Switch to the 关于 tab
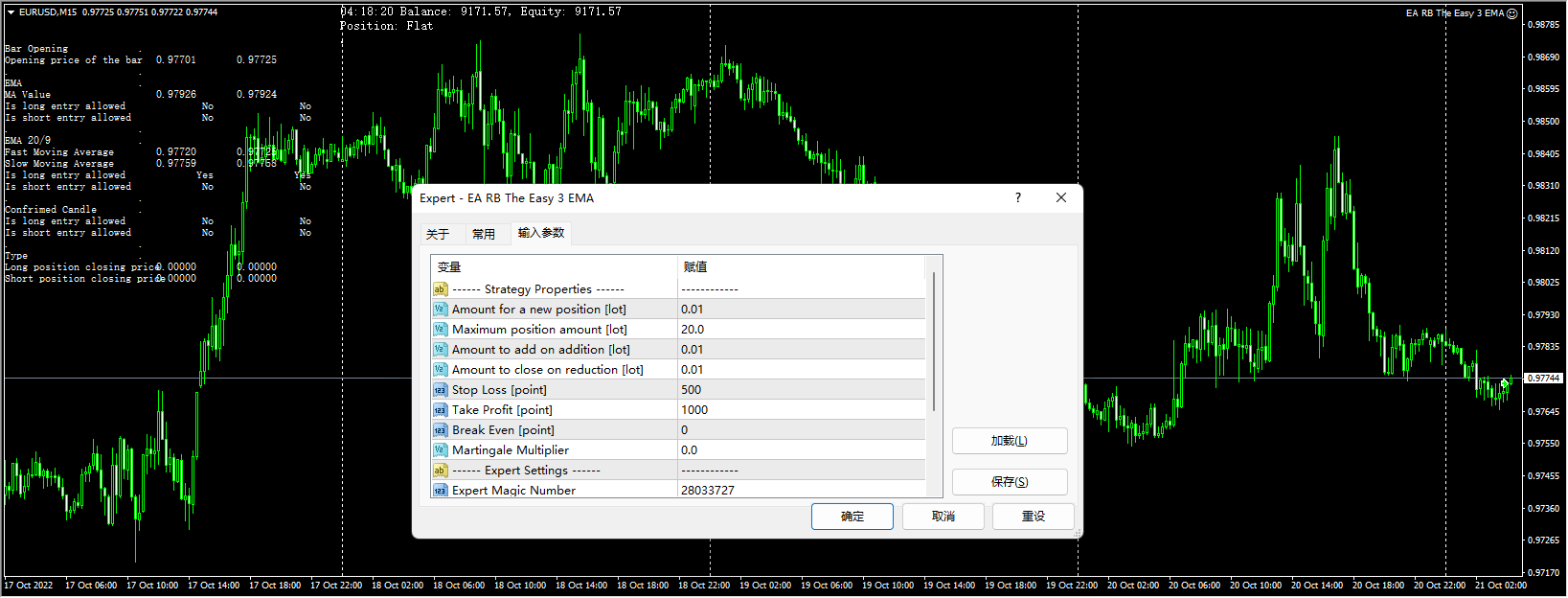This screenshot has height=598, width=1568. [438, 234]
